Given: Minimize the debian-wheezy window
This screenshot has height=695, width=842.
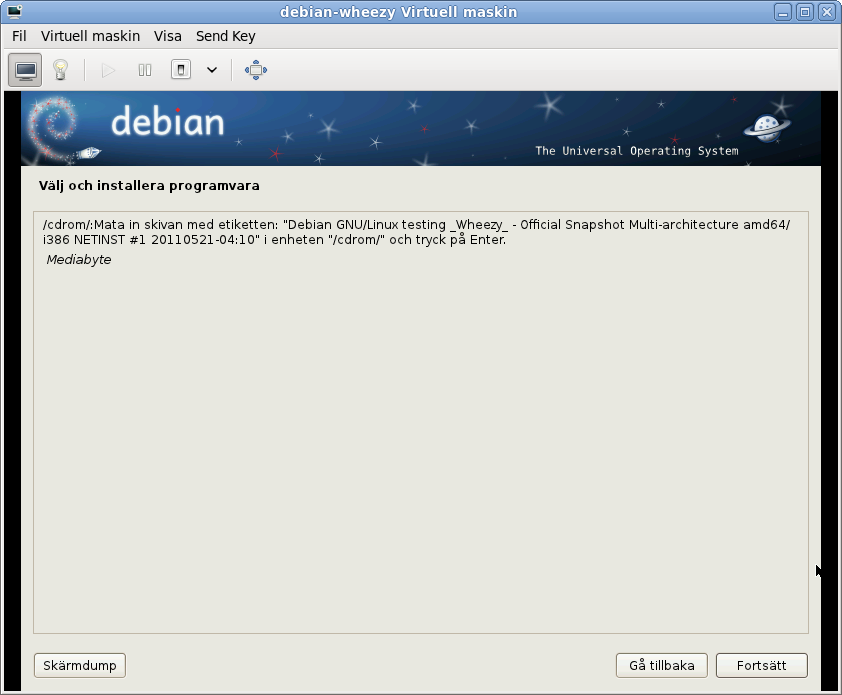Looking at the screenshot, I should (783, 12).
